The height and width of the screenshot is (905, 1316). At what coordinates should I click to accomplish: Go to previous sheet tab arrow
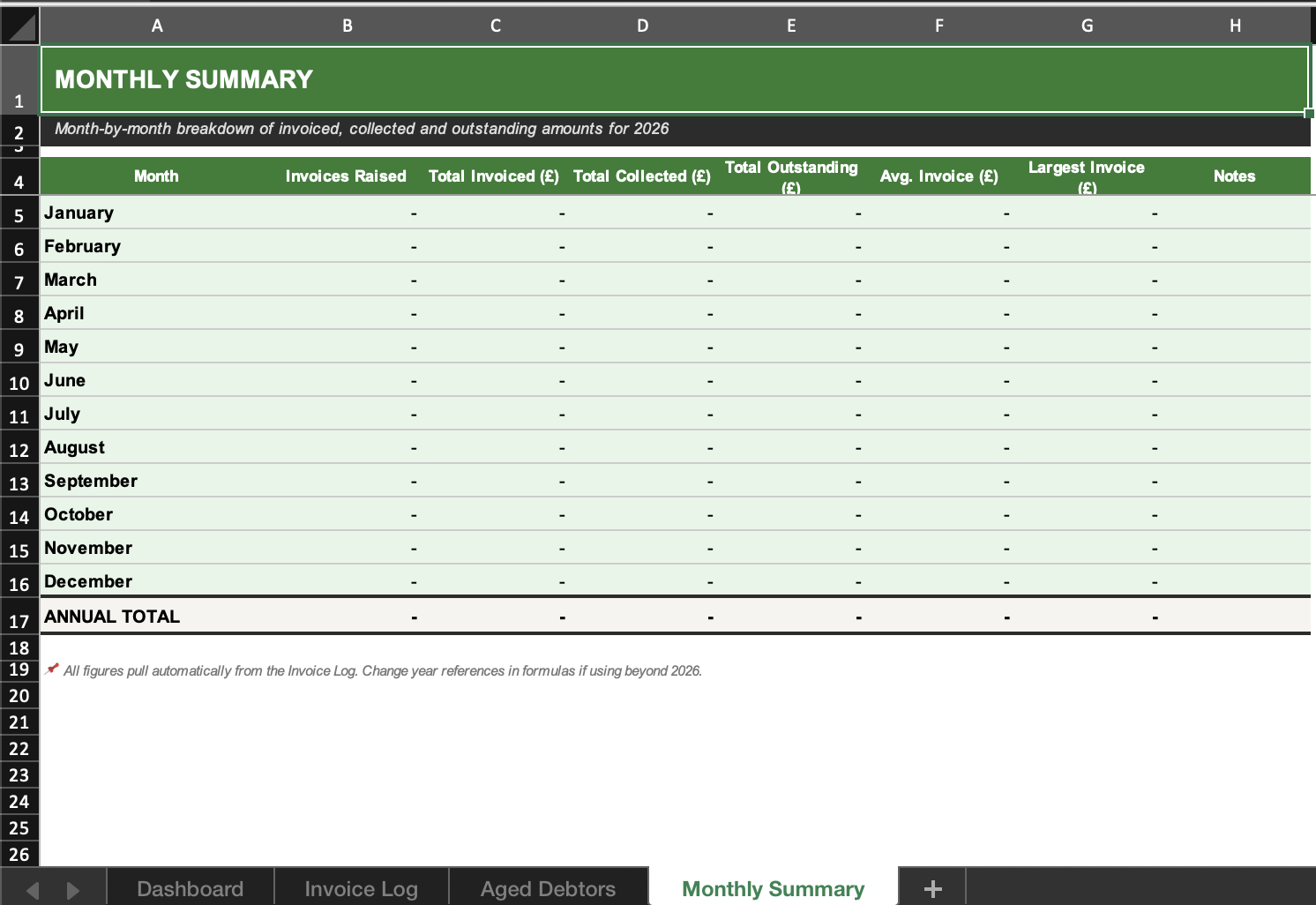(x=33, y=890)
